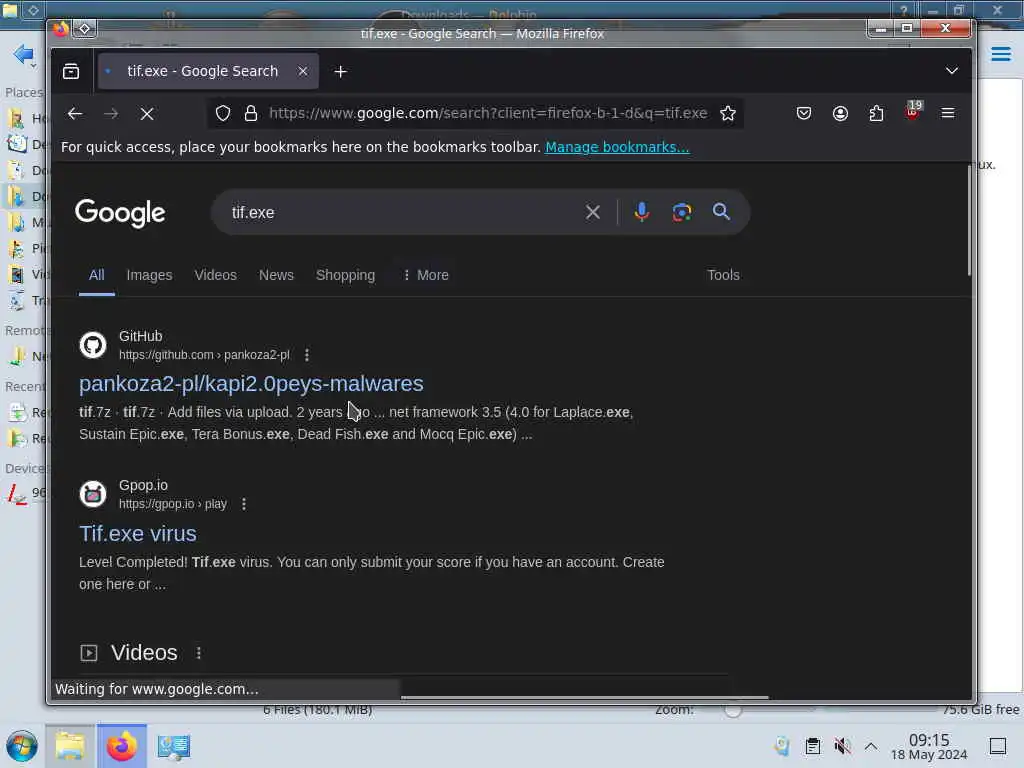Screen dimensions: 1024x768
Task: Click the https://gpop.io › play URL text
Action: coord(172,504)
